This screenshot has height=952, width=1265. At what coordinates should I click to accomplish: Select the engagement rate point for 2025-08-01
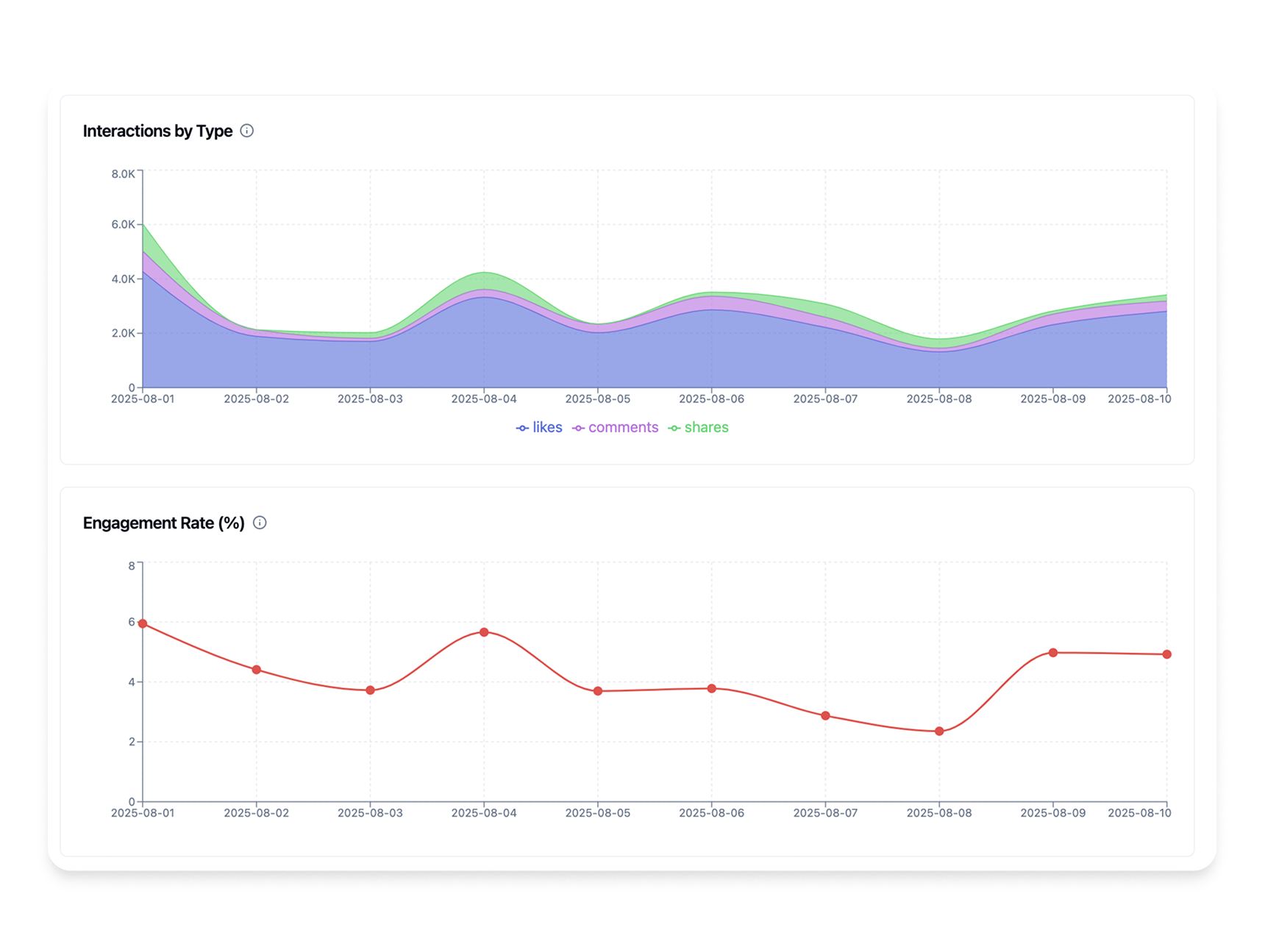tap(143, 623)
